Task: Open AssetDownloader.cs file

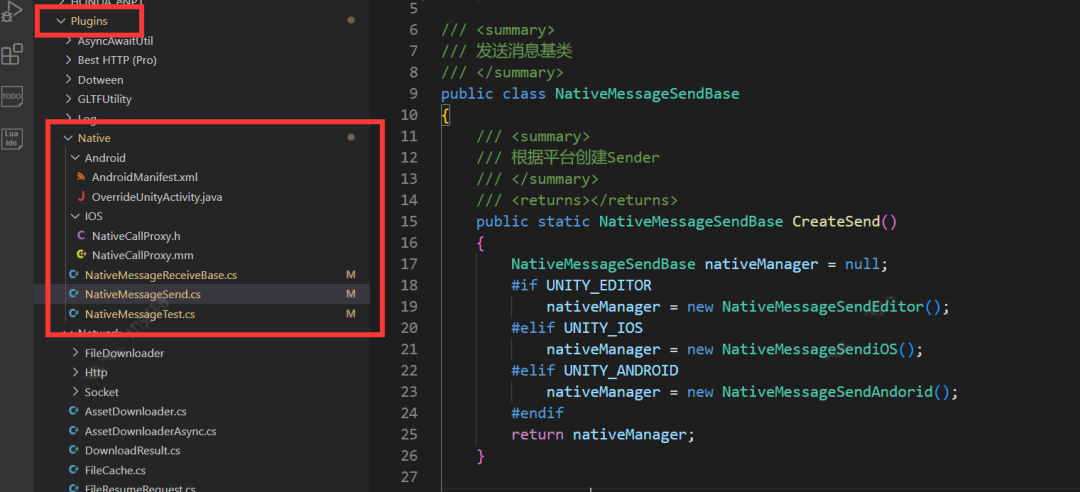Action: click(136, 411)
